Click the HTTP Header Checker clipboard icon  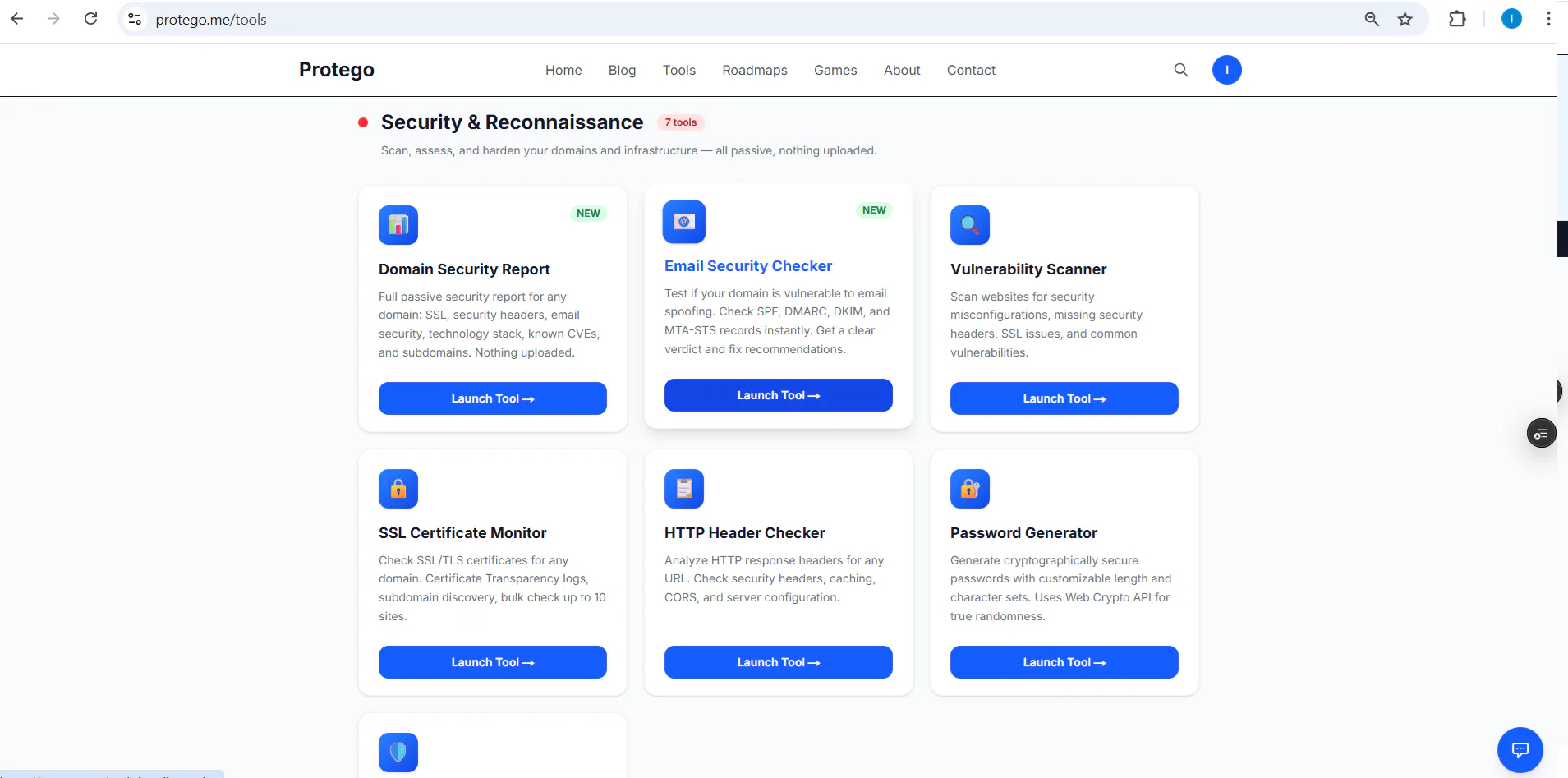click(x=684, y=489)
